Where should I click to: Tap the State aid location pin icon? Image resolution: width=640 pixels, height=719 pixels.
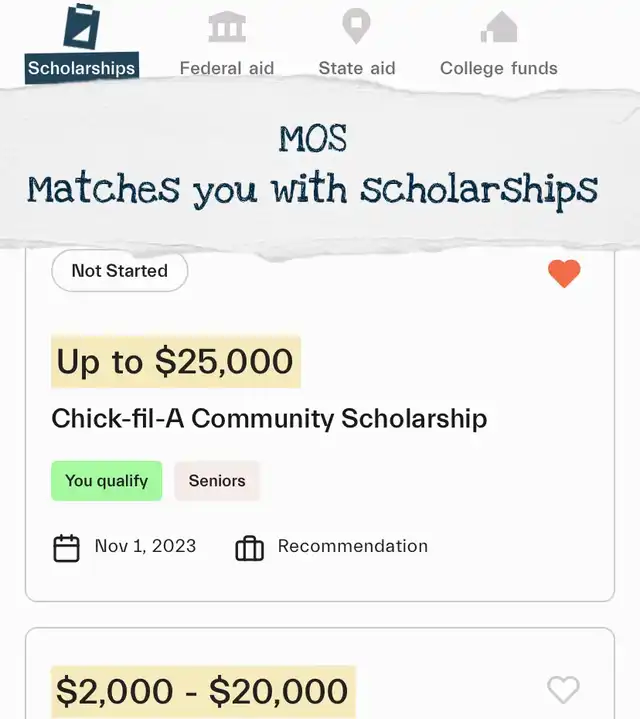(356, 26)
